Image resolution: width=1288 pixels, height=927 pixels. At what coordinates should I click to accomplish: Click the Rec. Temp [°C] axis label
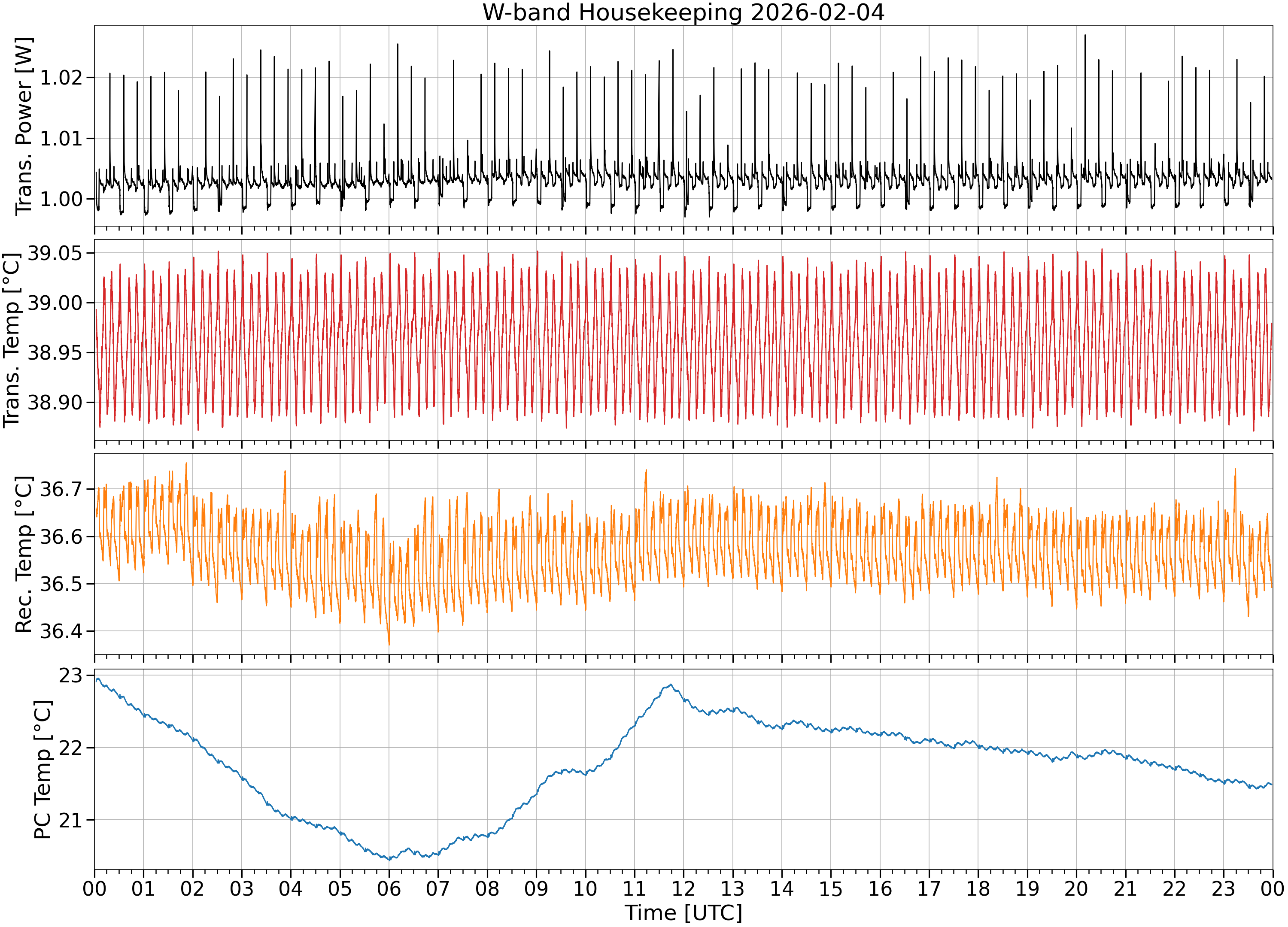(23, 554)
